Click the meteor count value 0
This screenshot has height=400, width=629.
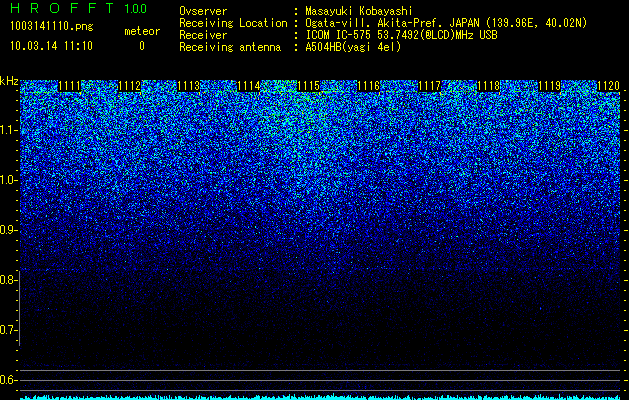pyautogui.click(x=142, y=46)
